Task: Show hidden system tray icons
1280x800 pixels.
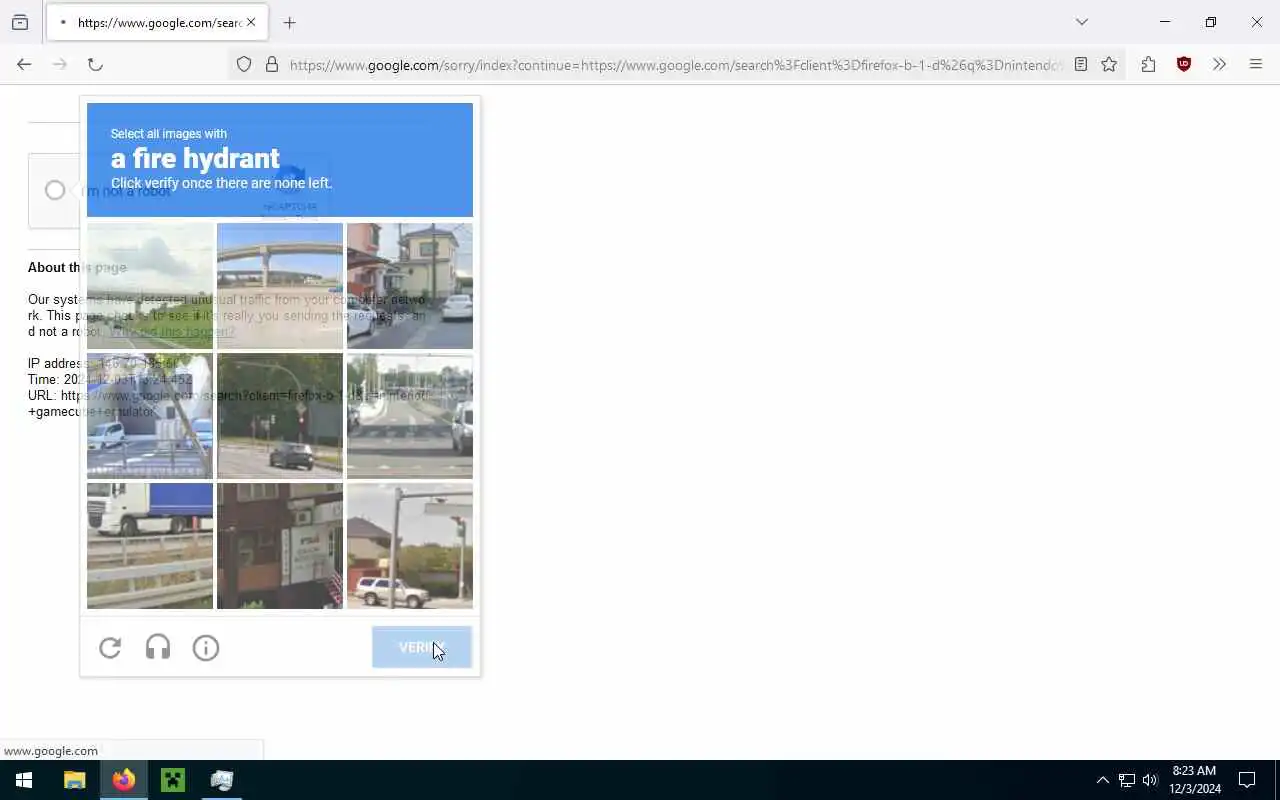Action: [x=1102, y=780]
